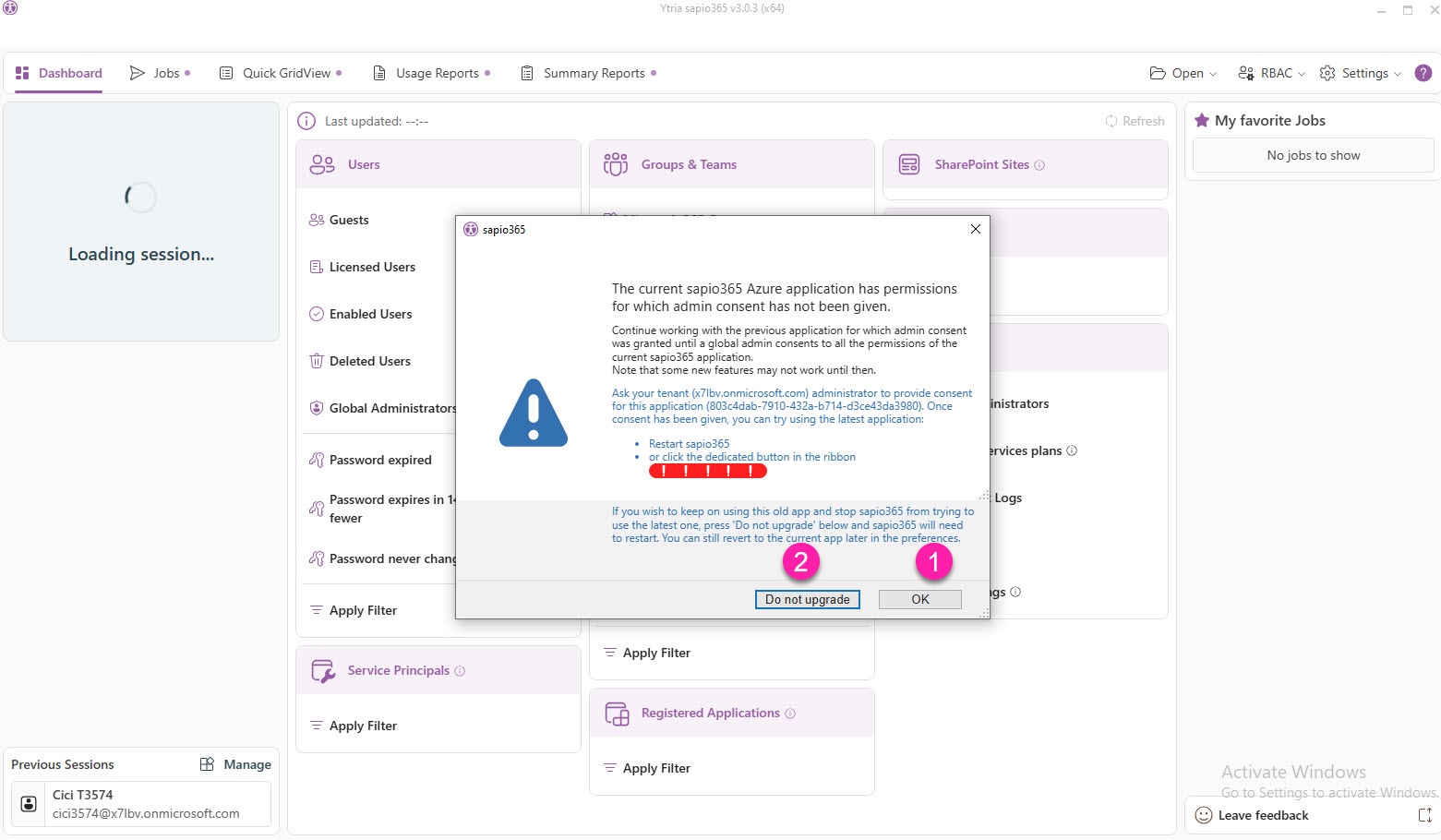Click the SharePoint Sites card icon
The width and height of the screenshot is (1441, 840).
click(909, 164)
